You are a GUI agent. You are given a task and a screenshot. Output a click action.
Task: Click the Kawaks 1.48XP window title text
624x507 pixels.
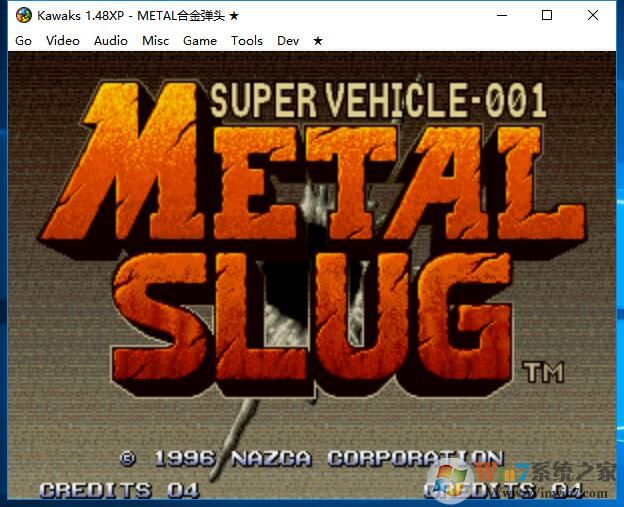tap(138, 16)
